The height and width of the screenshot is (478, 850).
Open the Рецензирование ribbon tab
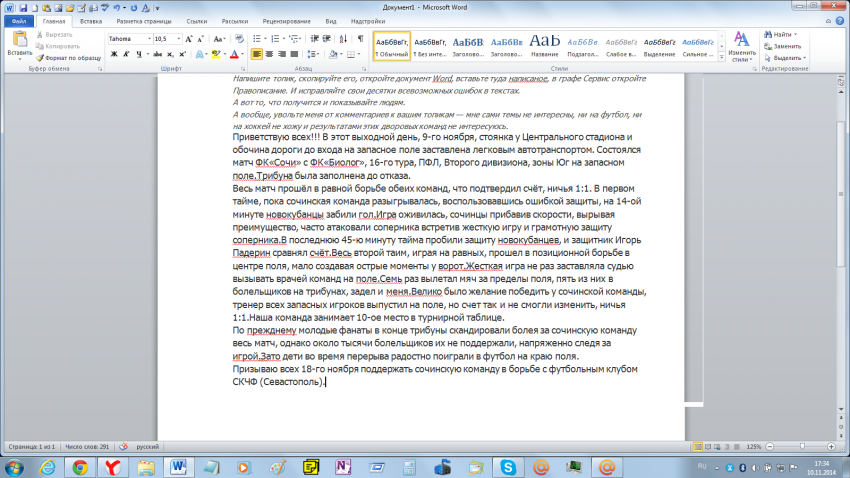pos(257,20)
